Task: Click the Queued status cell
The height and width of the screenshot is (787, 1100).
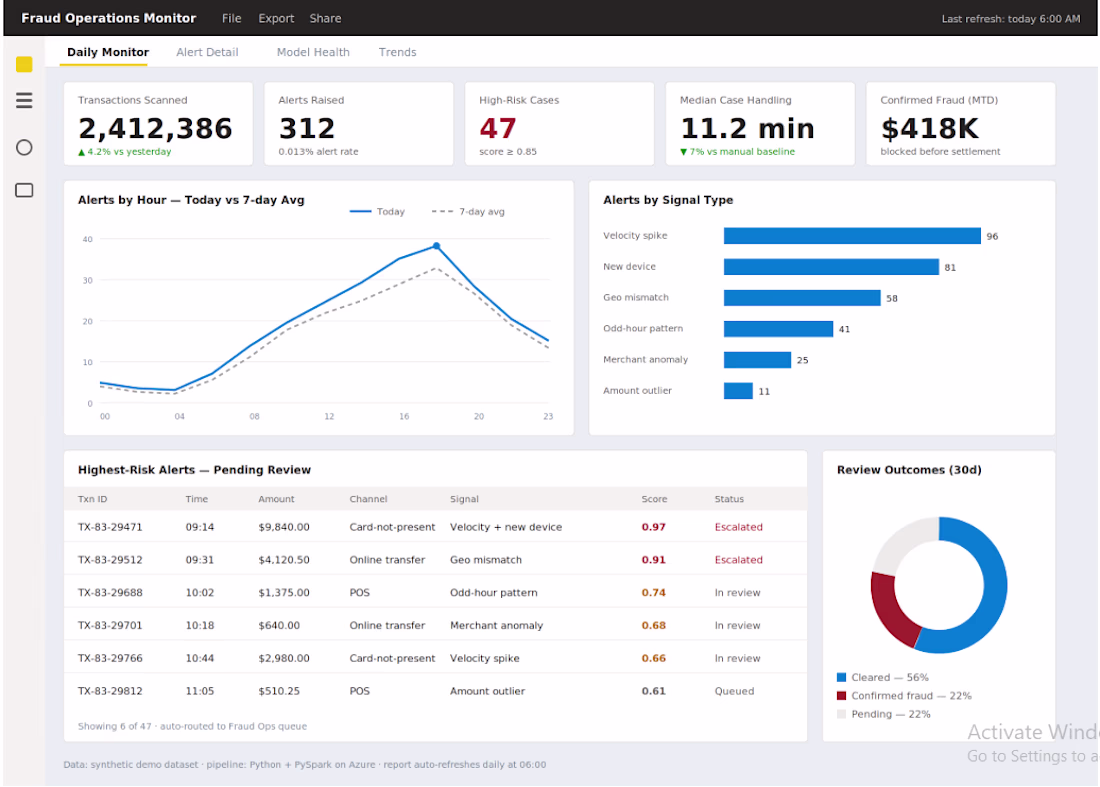Action: tap(734, 691)
